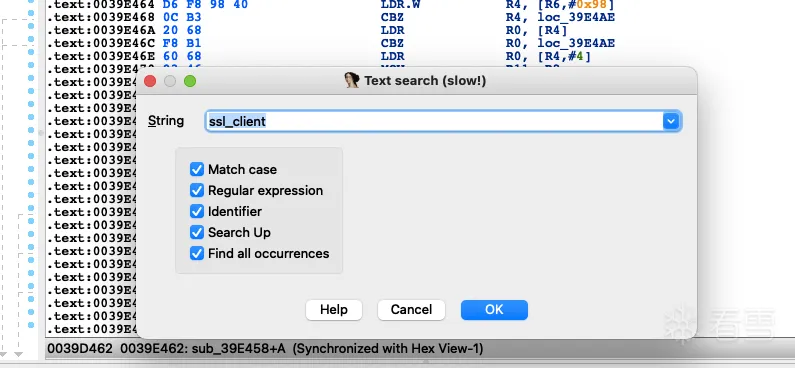This screenshot has width=795, height=368.
Task: Open Help for text search
Action: tap(334, 310)
